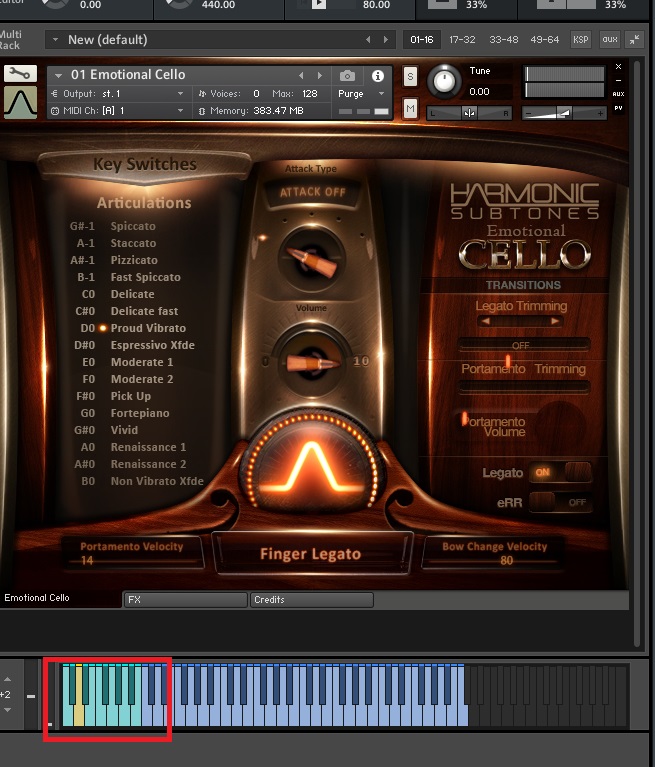Select rack page 49-64
This screenshot has width=655, height=767.
coord(544,40)
